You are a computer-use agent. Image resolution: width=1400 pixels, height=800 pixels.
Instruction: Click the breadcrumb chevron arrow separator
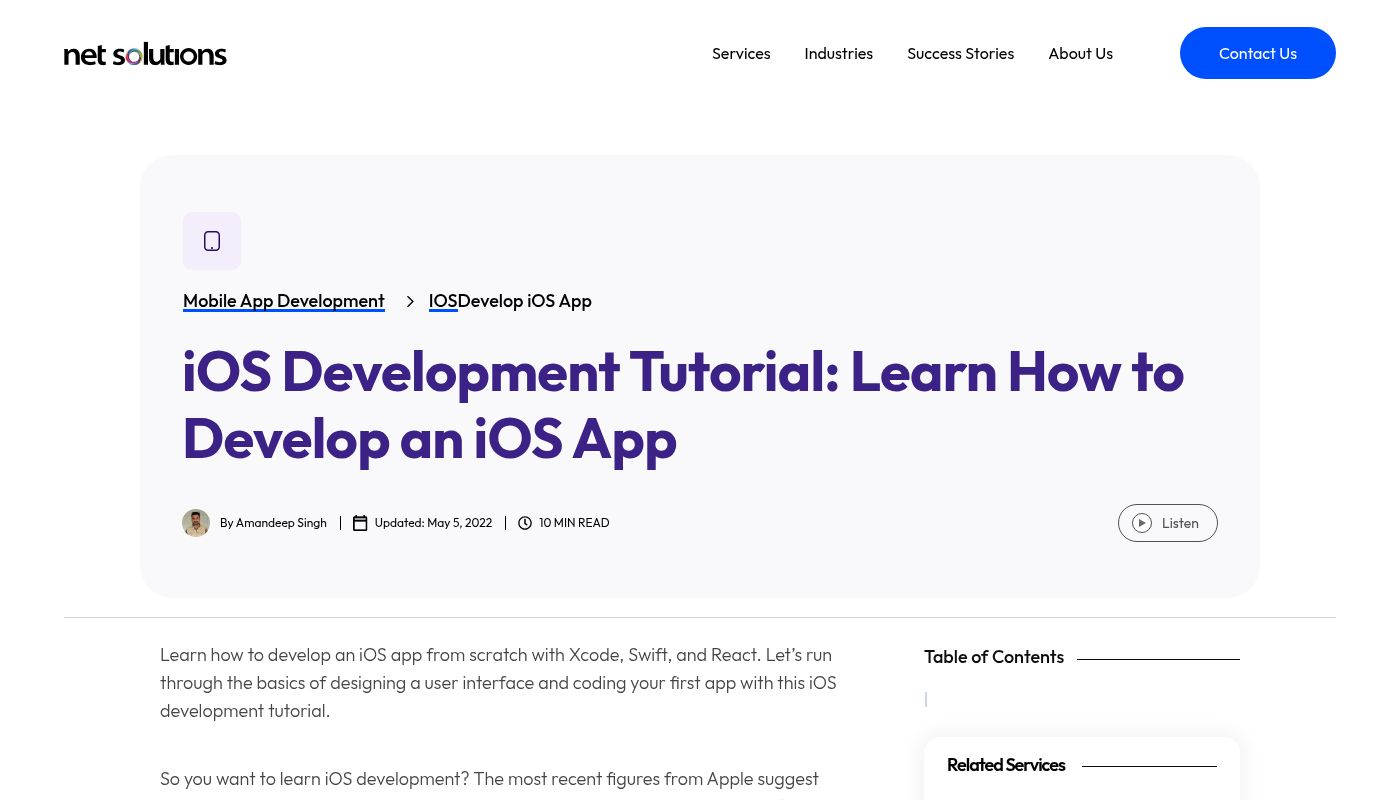point(410,301)
